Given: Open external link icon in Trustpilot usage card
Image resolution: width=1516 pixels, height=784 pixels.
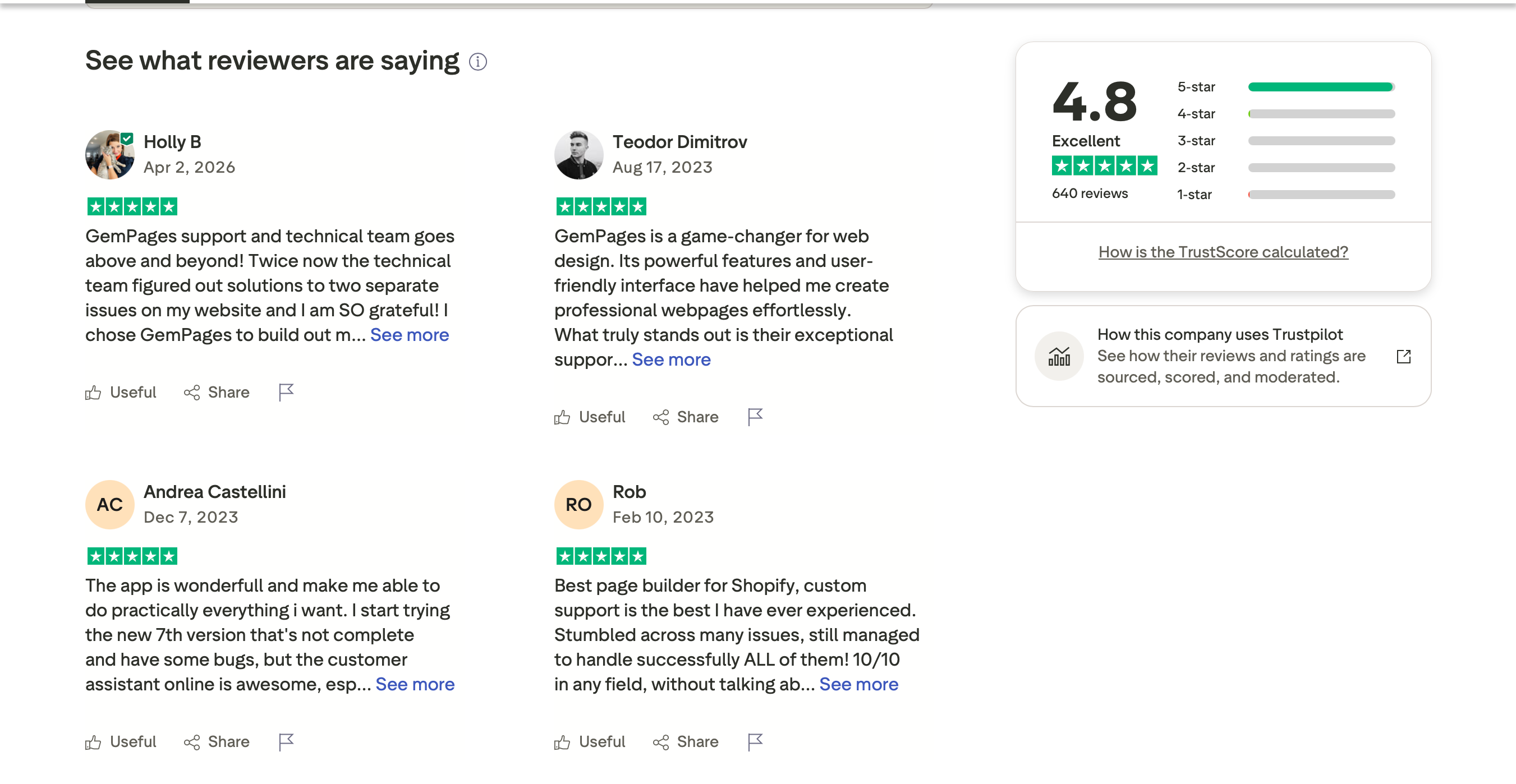Looking at the screenshot, I should click(x=1403, y=356).
